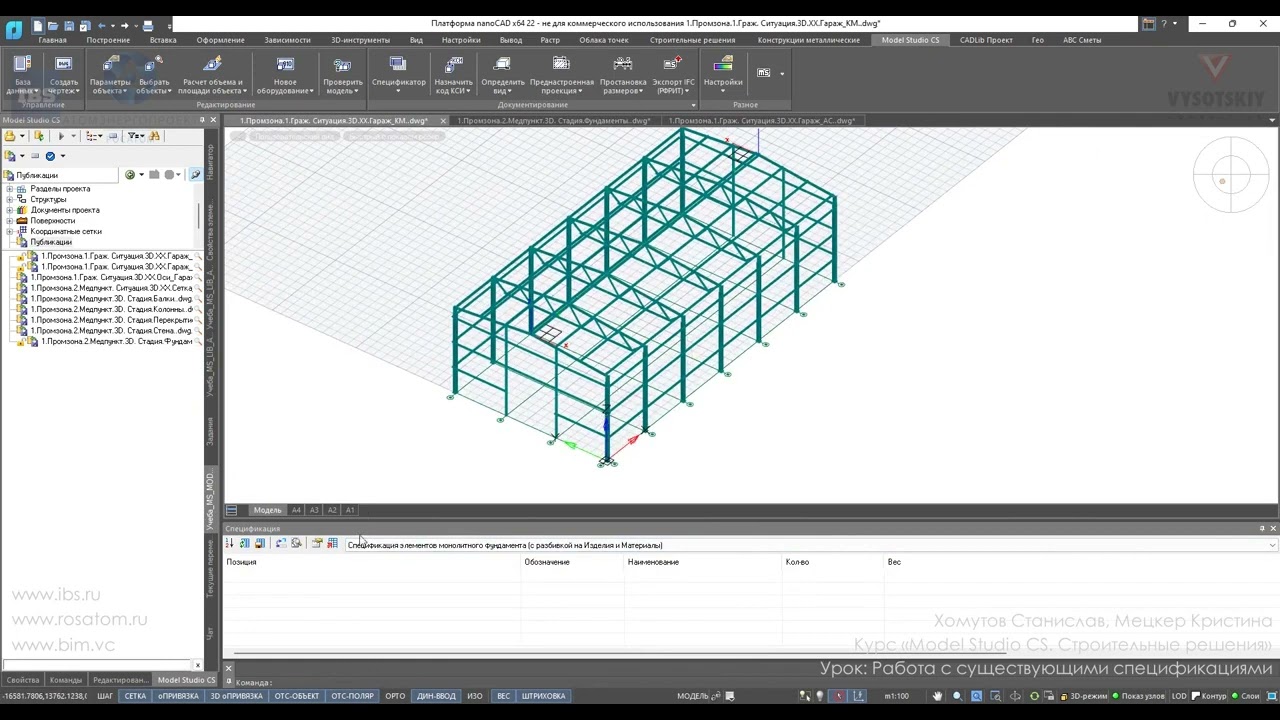
Task: Open Преднастроенная проекция tool
Action: click(x=562, y=74)
